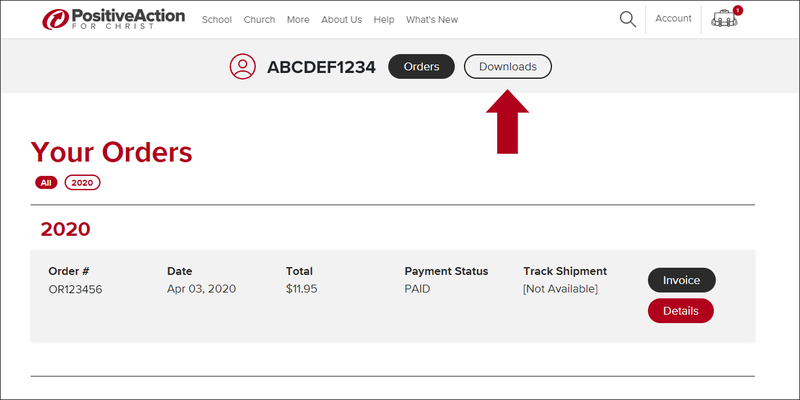Image resolution: width=800 pixels, height=400 pixels.
Task: Click the Not Available tracking text
Action: [x=560, y=289]
